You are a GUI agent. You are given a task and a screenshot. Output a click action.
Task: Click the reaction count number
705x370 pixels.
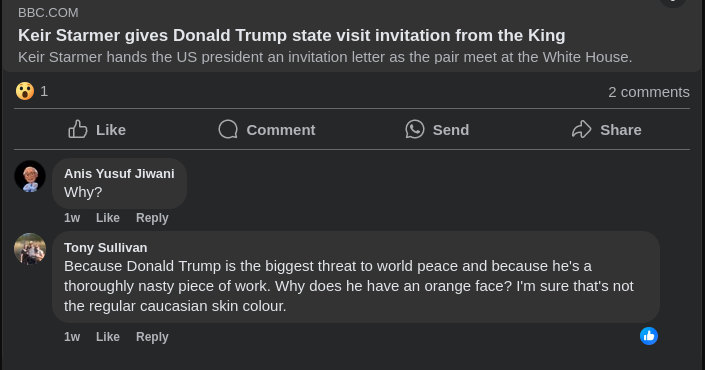coord(44,92)
